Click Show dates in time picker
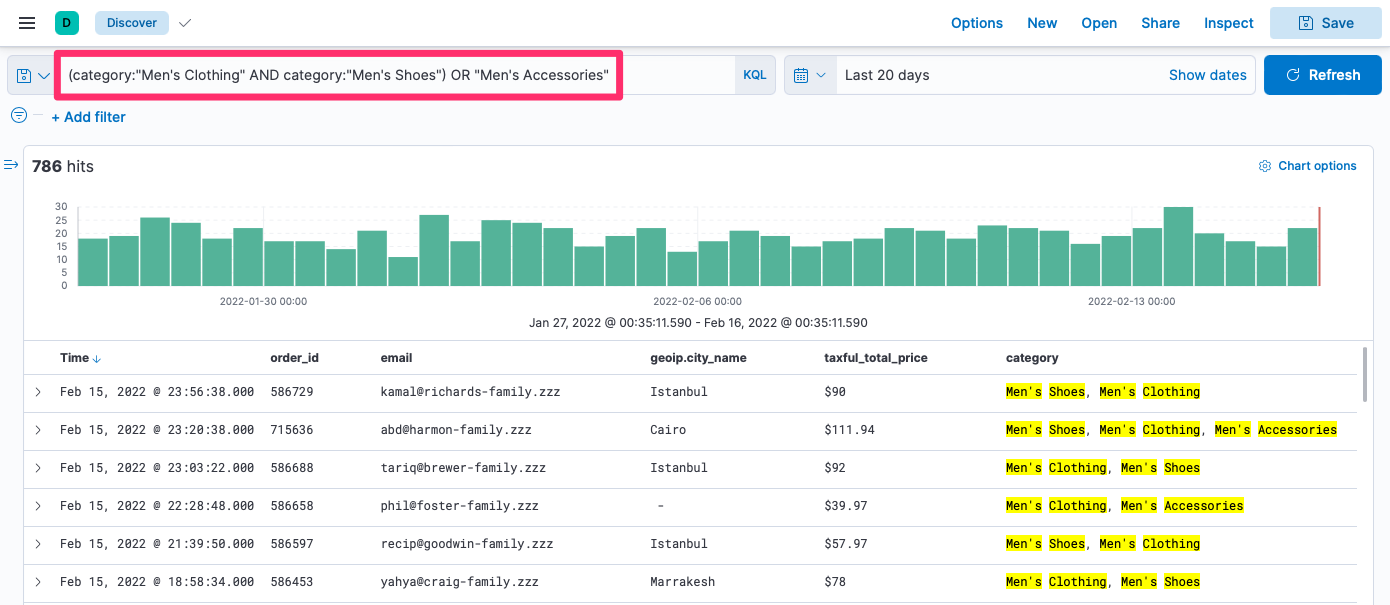This screenshot has height=605, width=1390. coord(1207,75)
